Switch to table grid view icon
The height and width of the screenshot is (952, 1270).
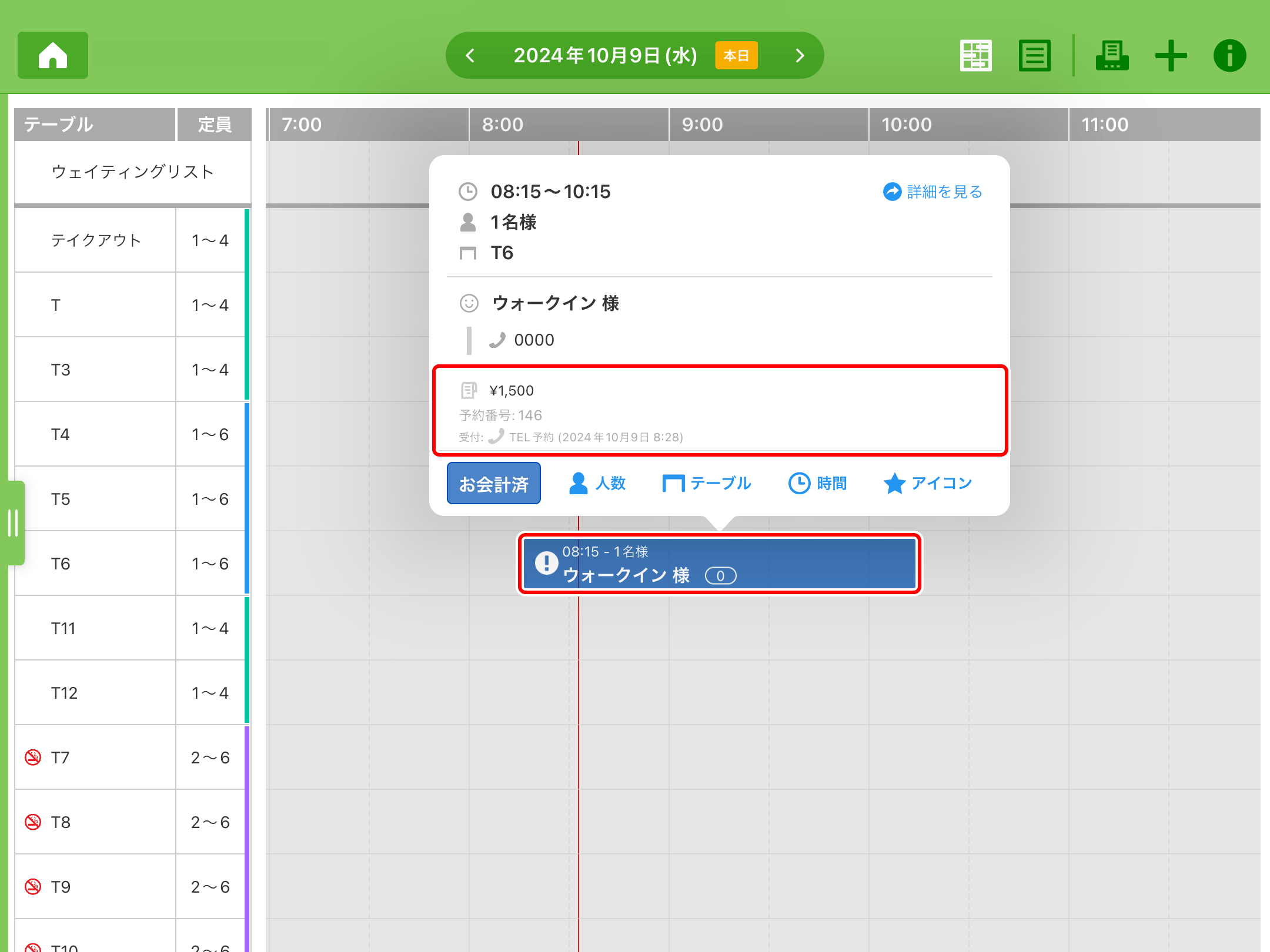pyautogui.click(x=975, y=55)
